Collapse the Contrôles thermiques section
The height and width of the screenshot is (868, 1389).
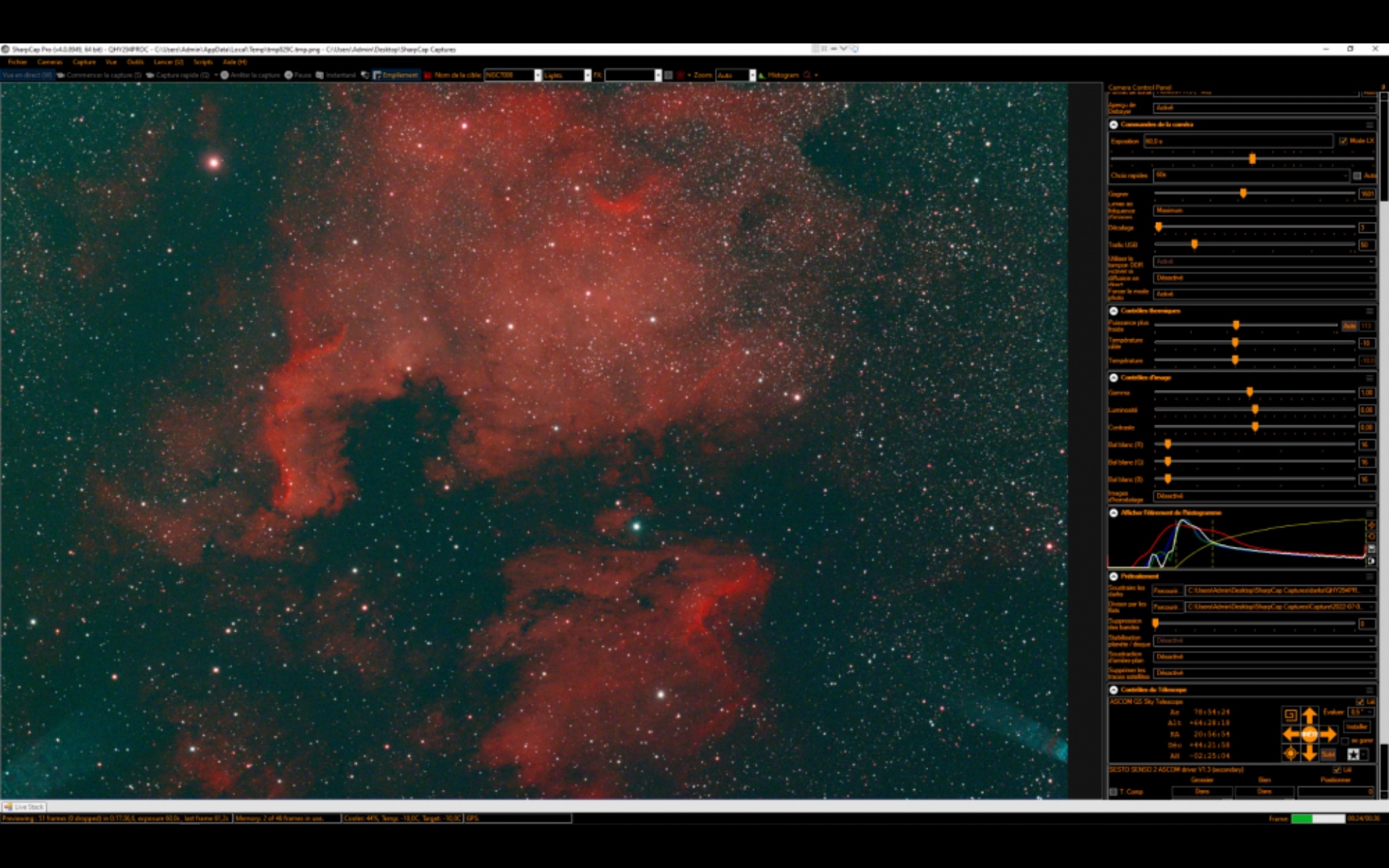click(x=1114, y=311)
